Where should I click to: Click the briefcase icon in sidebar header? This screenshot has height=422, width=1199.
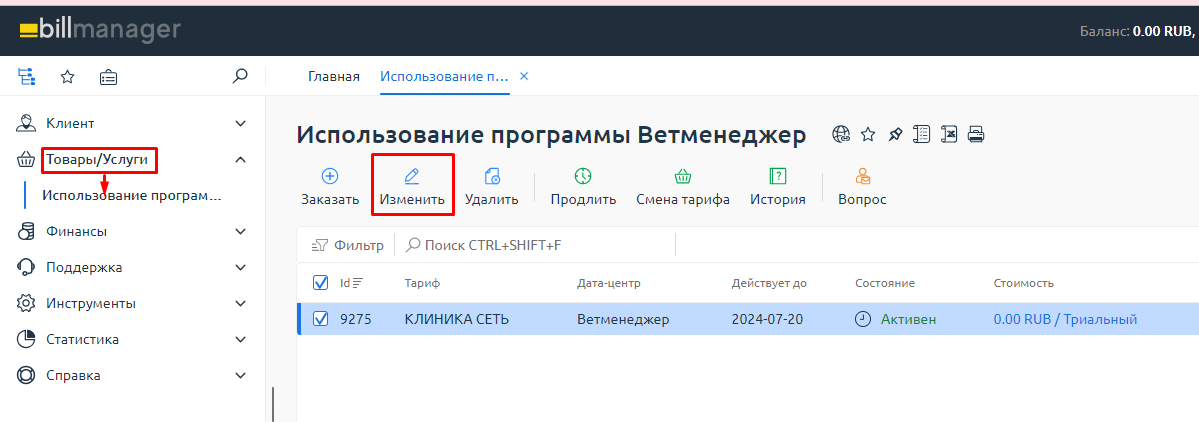click(x=109, y=76)
